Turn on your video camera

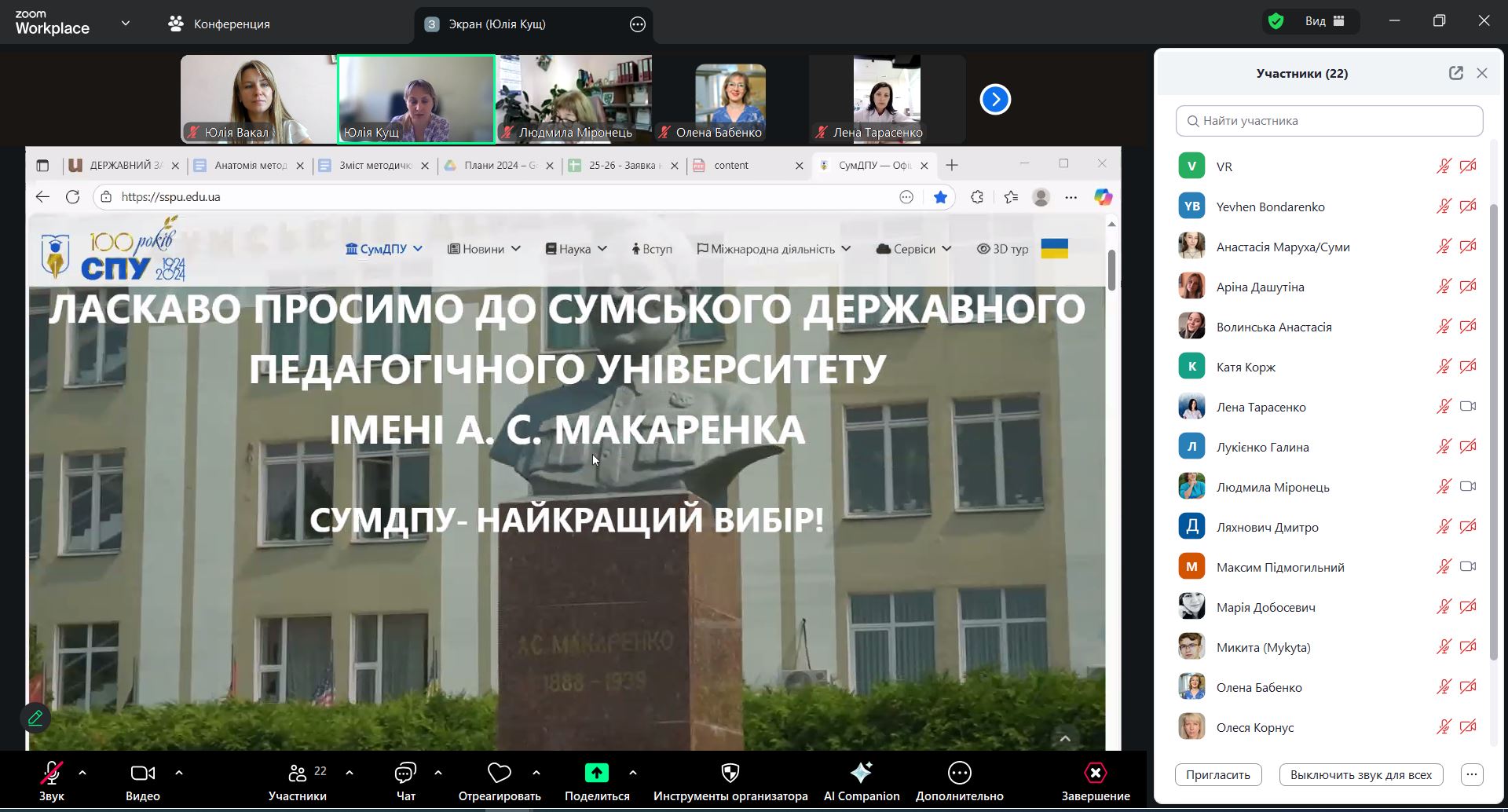click(x=142, y=774)
